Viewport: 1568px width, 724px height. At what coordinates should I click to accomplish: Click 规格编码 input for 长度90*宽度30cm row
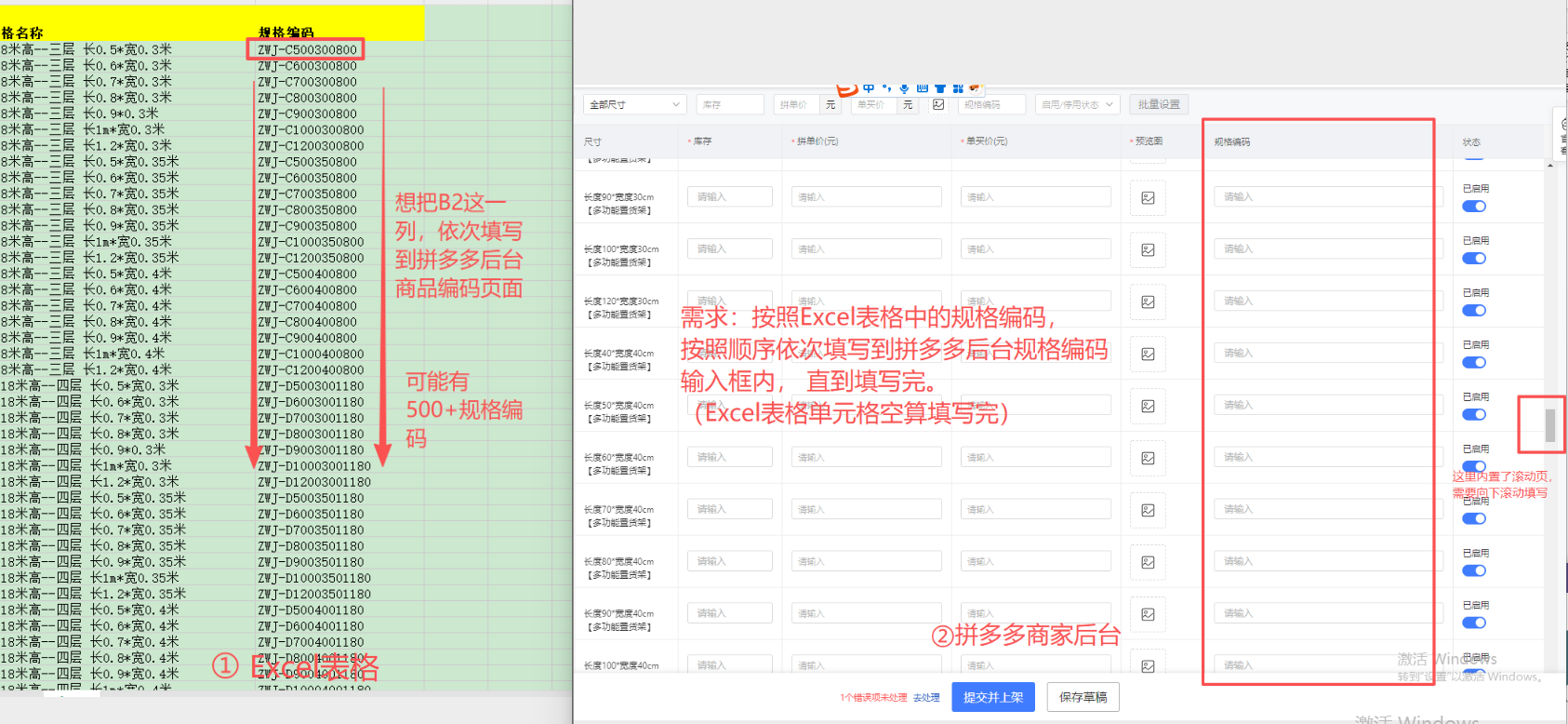(1321, 197)
